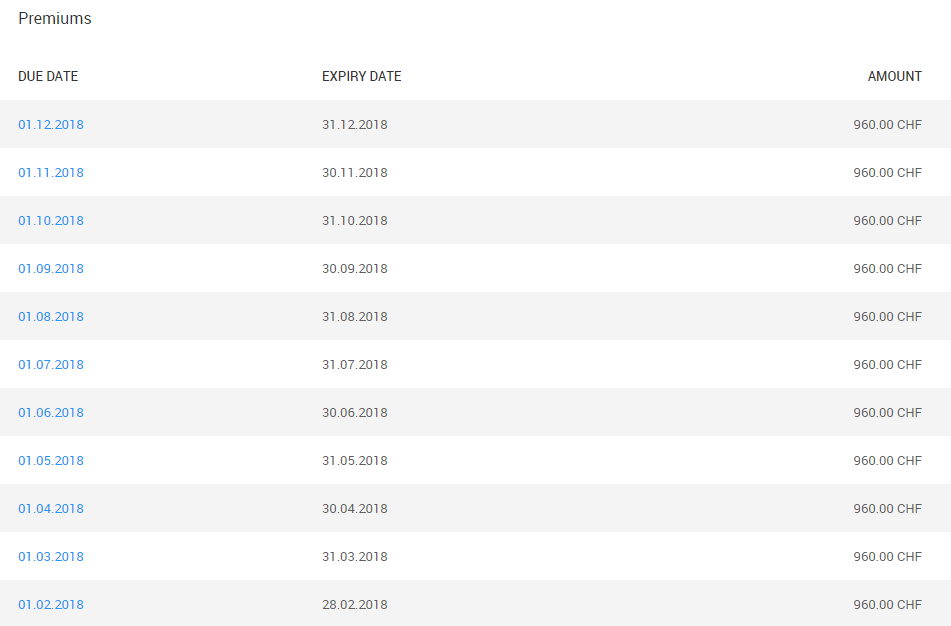Click the amount in the 01.07.2018 row
The image size is (951, 626).
[x=887, y=364]
